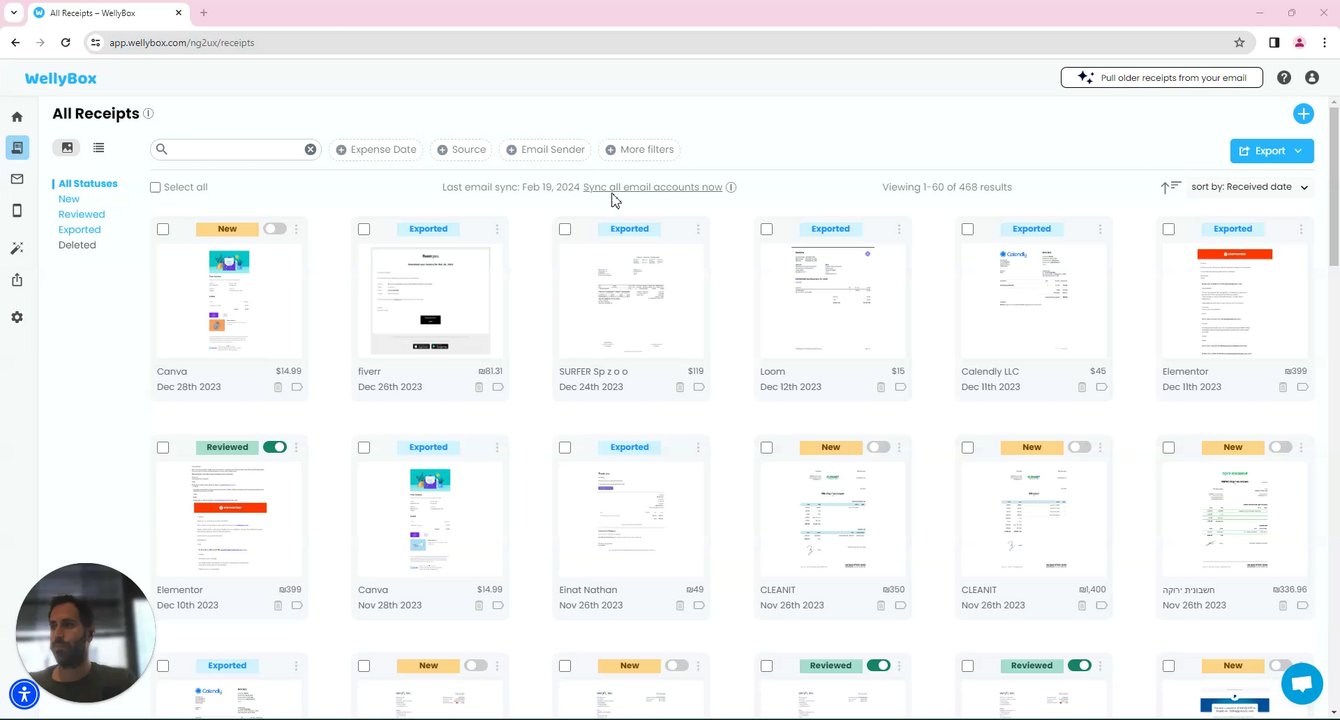Filter by Exported status
1340x720 pixels.
point(79,230)
